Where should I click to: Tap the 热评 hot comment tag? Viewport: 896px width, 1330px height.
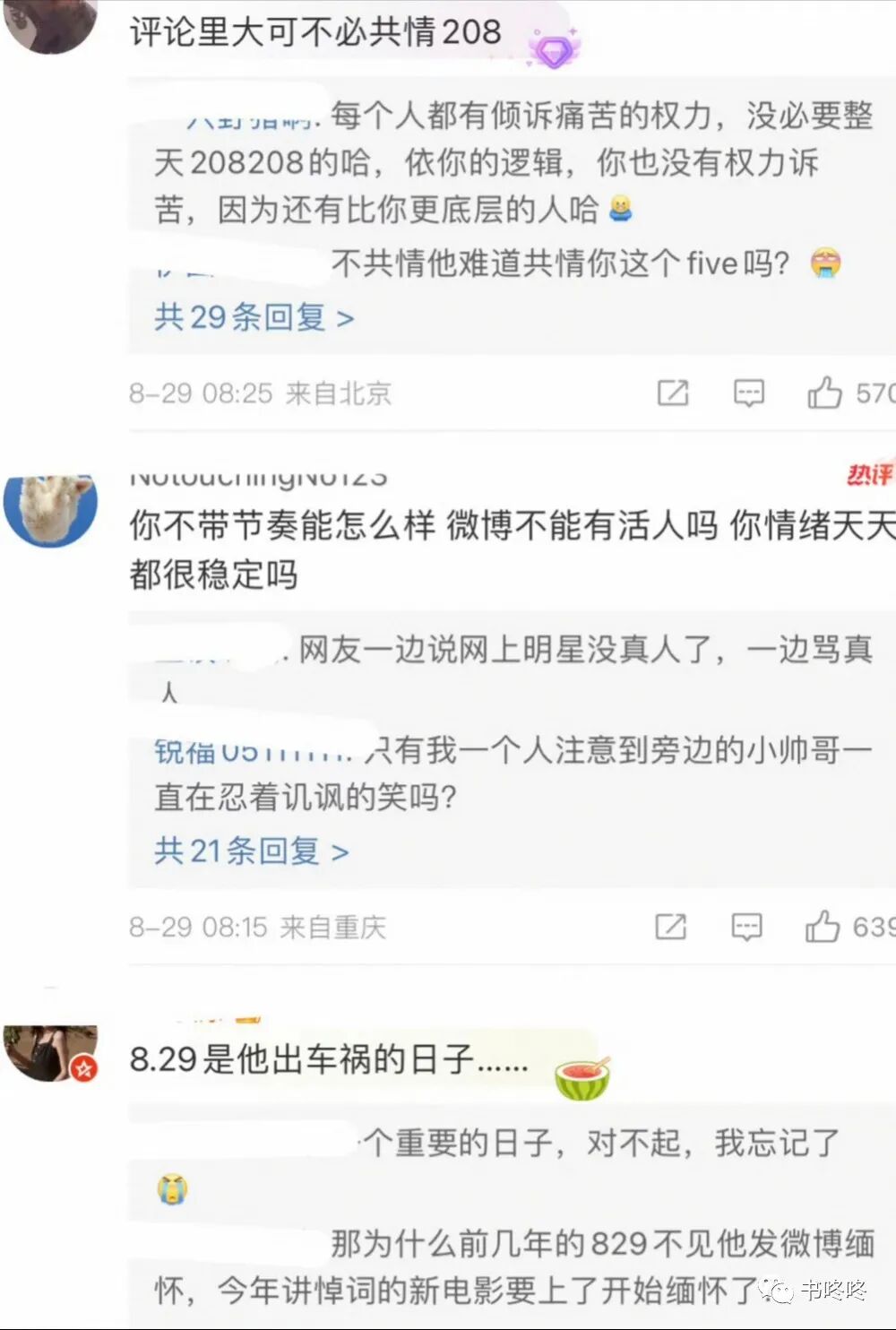click(x=869, y=473)
